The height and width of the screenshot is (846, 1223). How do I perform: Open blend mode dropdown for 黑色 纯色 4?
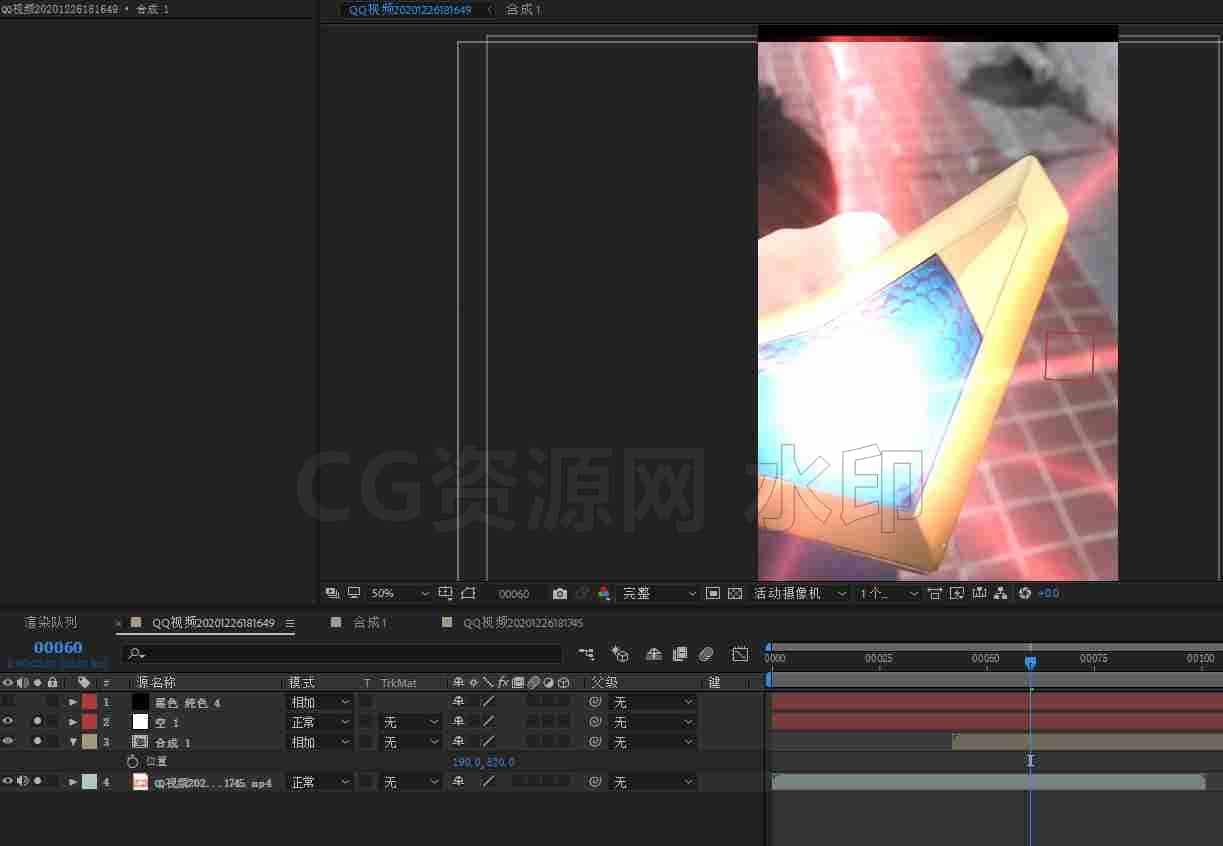click(320, 702)
